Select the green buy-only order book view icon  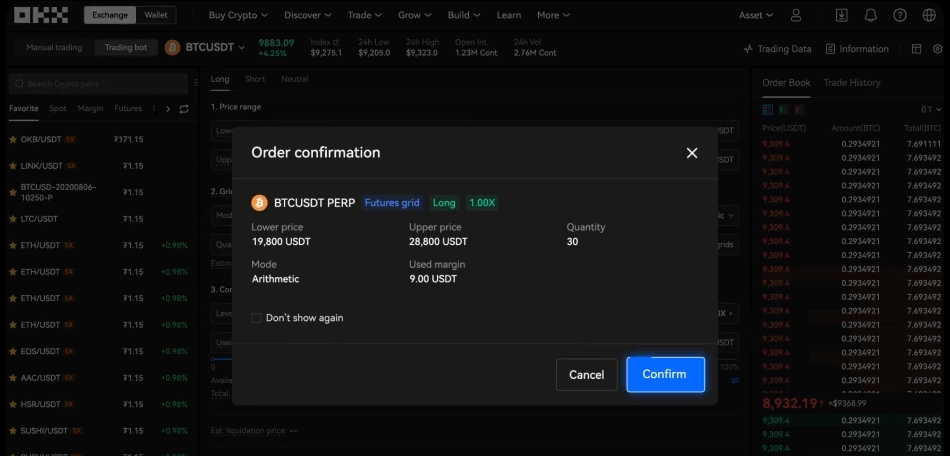(x=783, y=110)
